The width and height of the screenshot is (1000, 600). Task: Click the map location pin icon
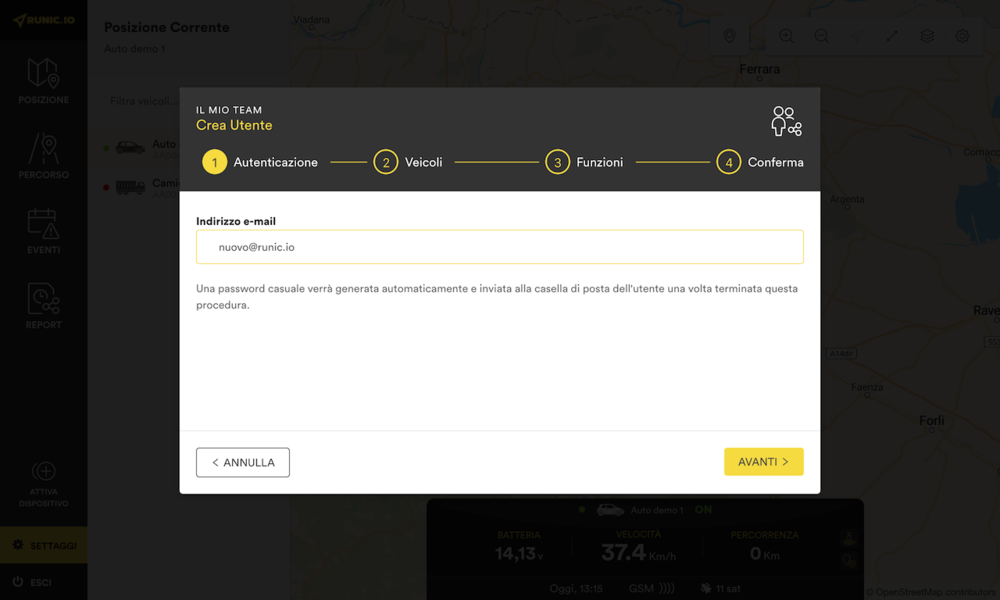[x=729, y=36]
